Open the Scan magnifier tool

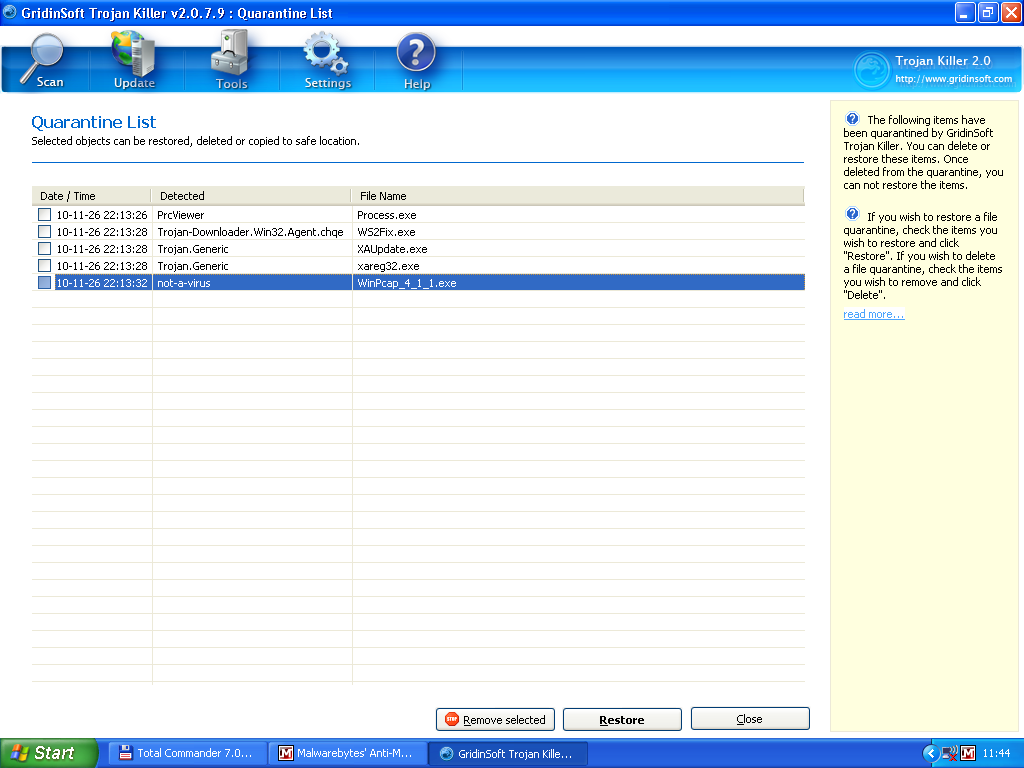point(42,60)
